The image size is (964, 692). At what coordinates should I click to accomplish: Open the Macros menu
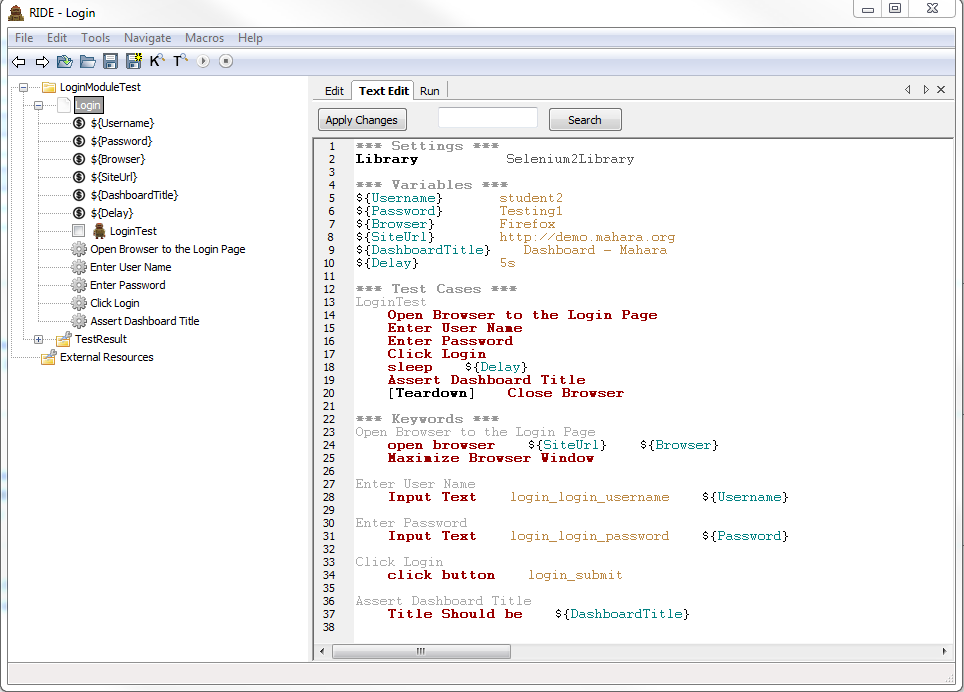pos(204,37)
